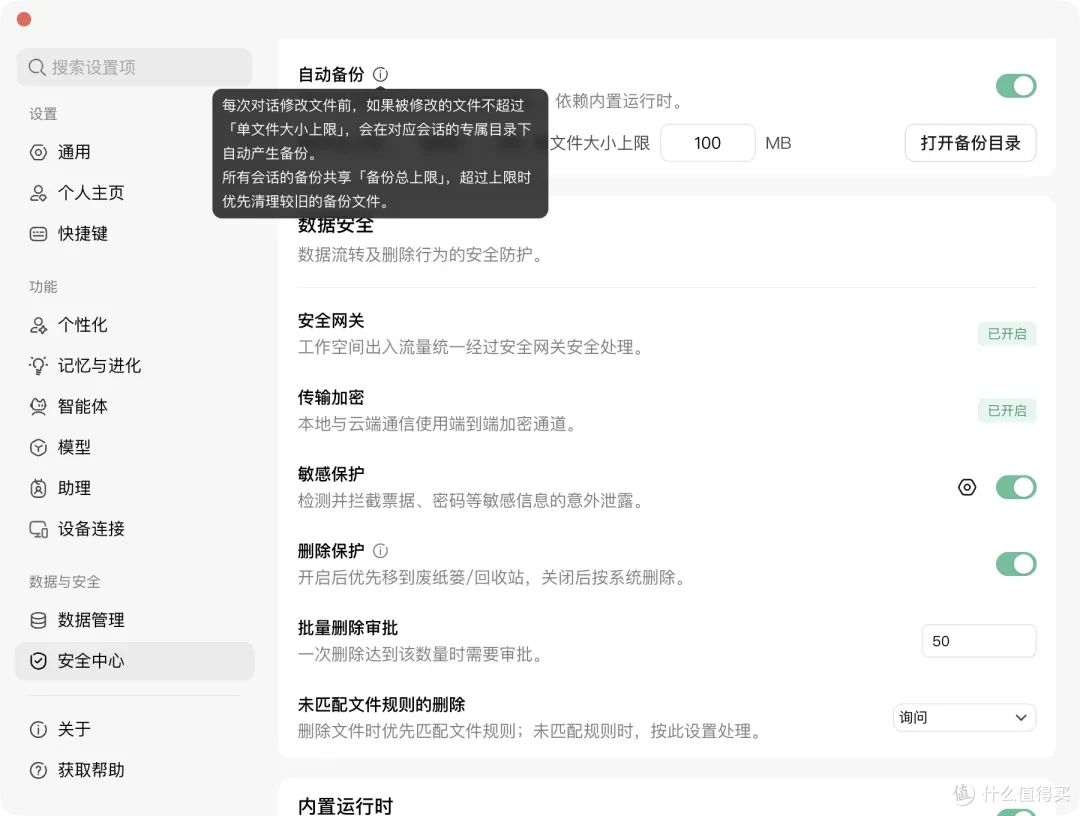Open 获取帮助 link in sidebar
1080x816 pixels.
click(x=135, y=770)
